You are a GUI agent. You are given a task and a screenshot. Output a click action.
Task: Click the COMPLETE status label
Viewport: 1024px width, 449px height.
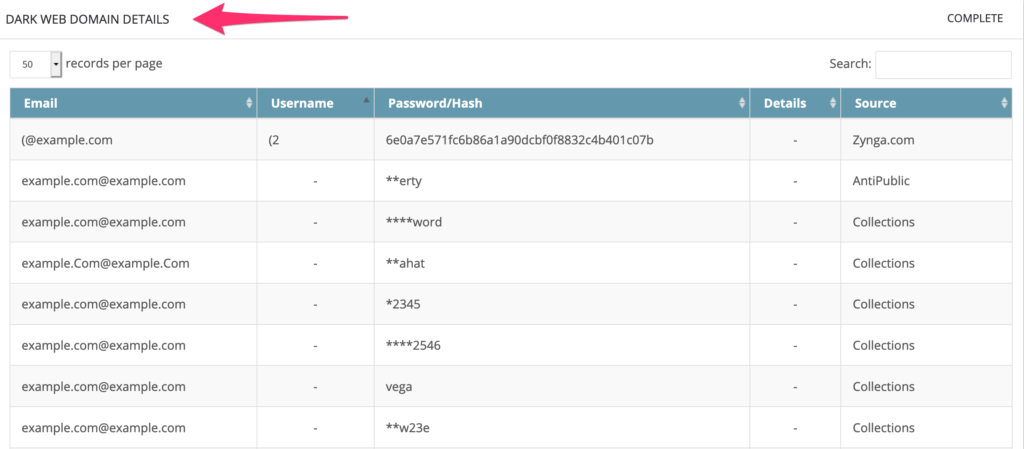pyautogui.click(x=974, y=18)
